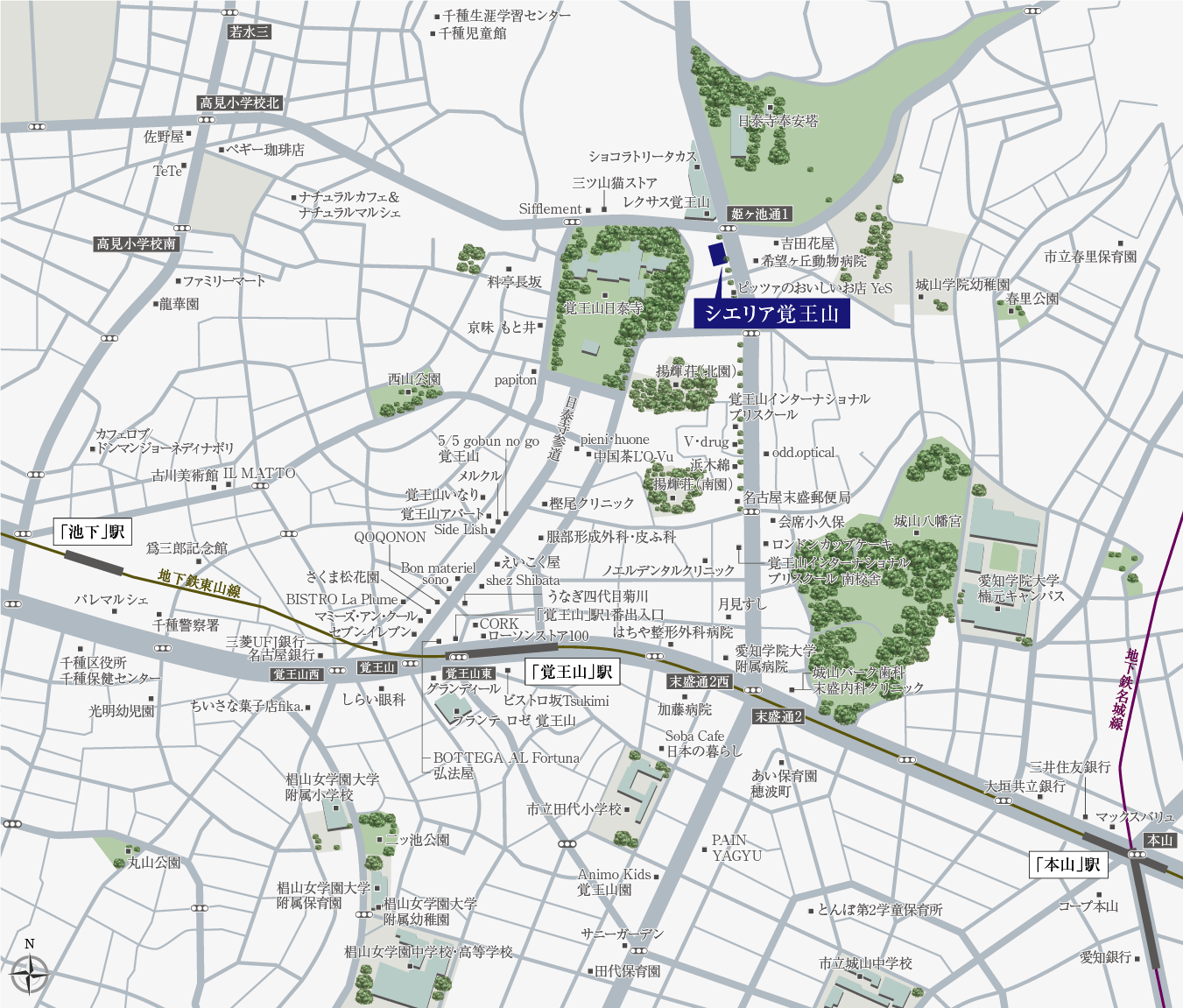This screenshot has width=1183, height=1008.
Task: Click the blue building marker above シエリア覚王山
Action: tap(718, 254)
